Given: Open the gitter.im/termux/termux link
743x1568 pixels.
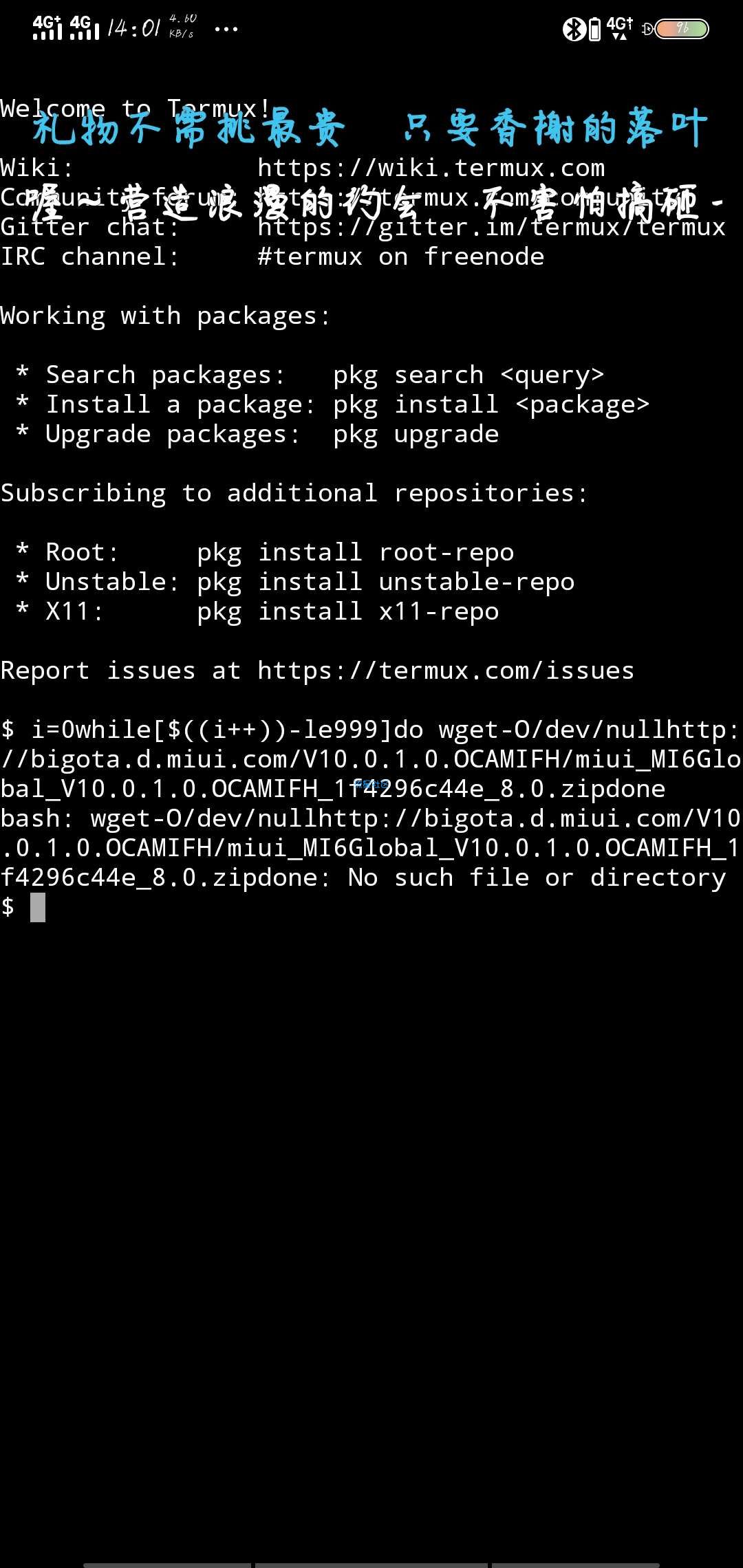Looking at the screenshot, I should pos(491,227).
